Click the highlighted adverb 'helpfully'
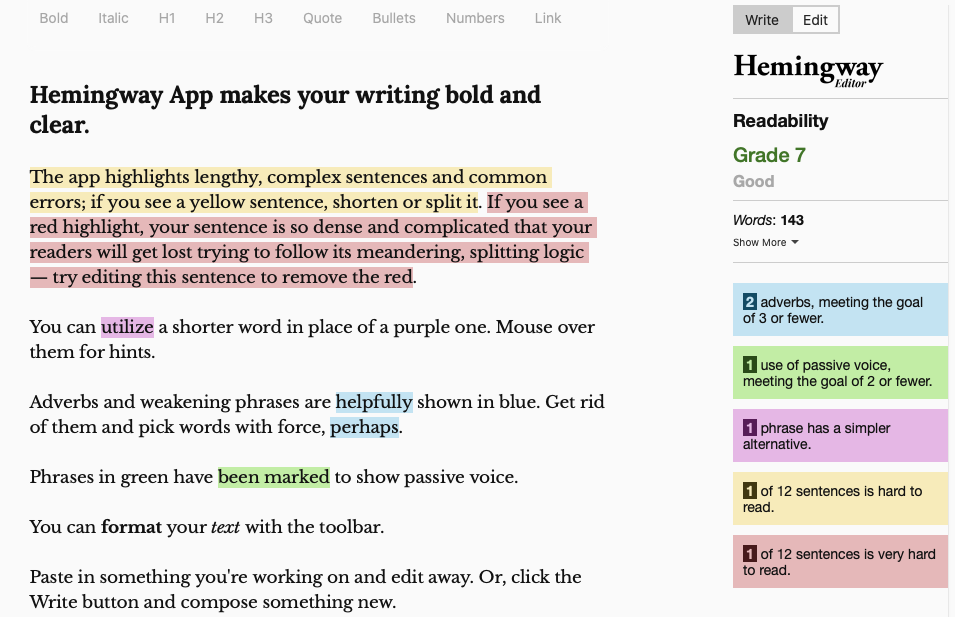The image size is (955, 617). point(374,402)
